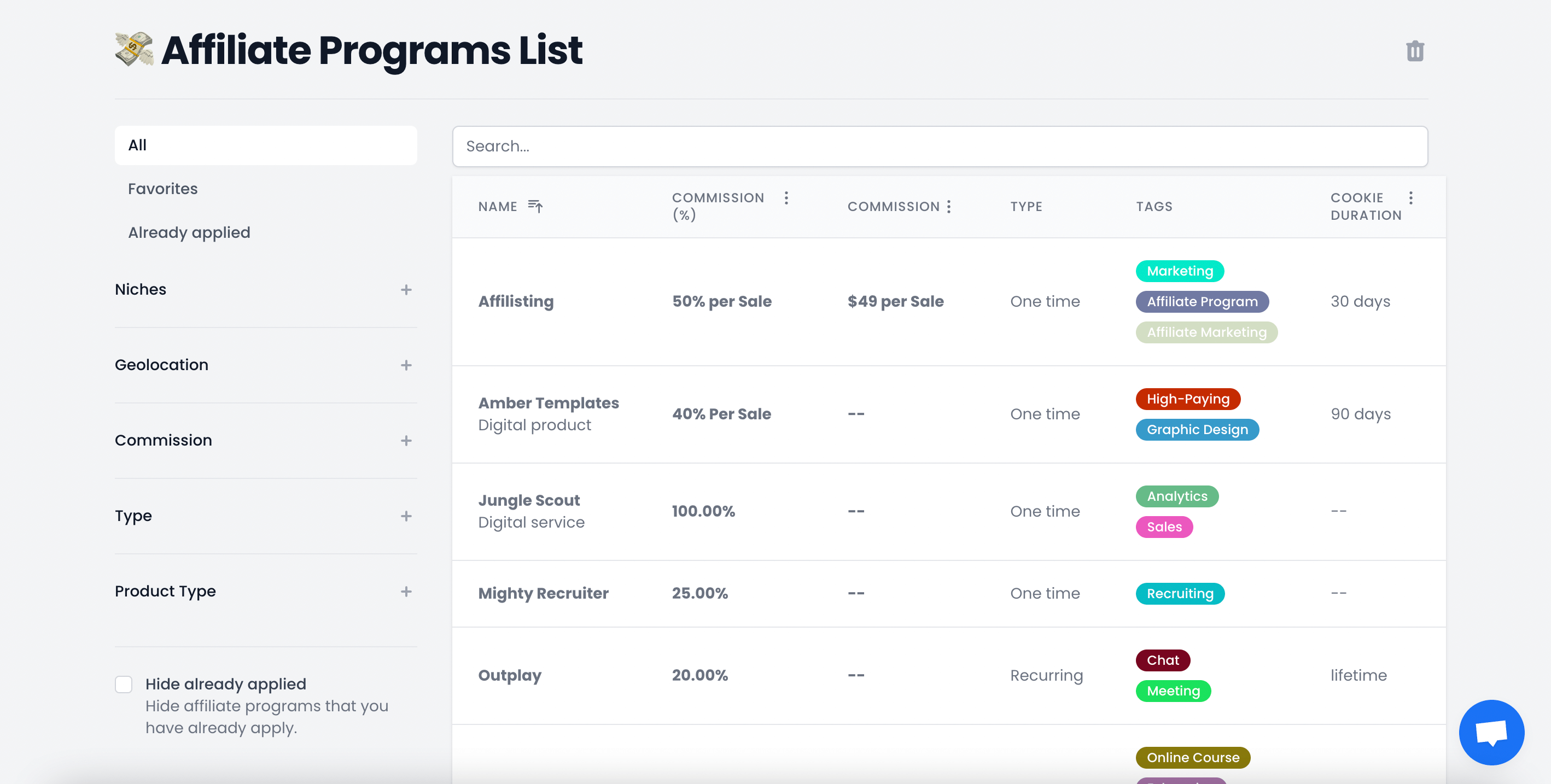Switch to Favorites list
Viewport: 1551px width, 784px height.
click(162, 189)
